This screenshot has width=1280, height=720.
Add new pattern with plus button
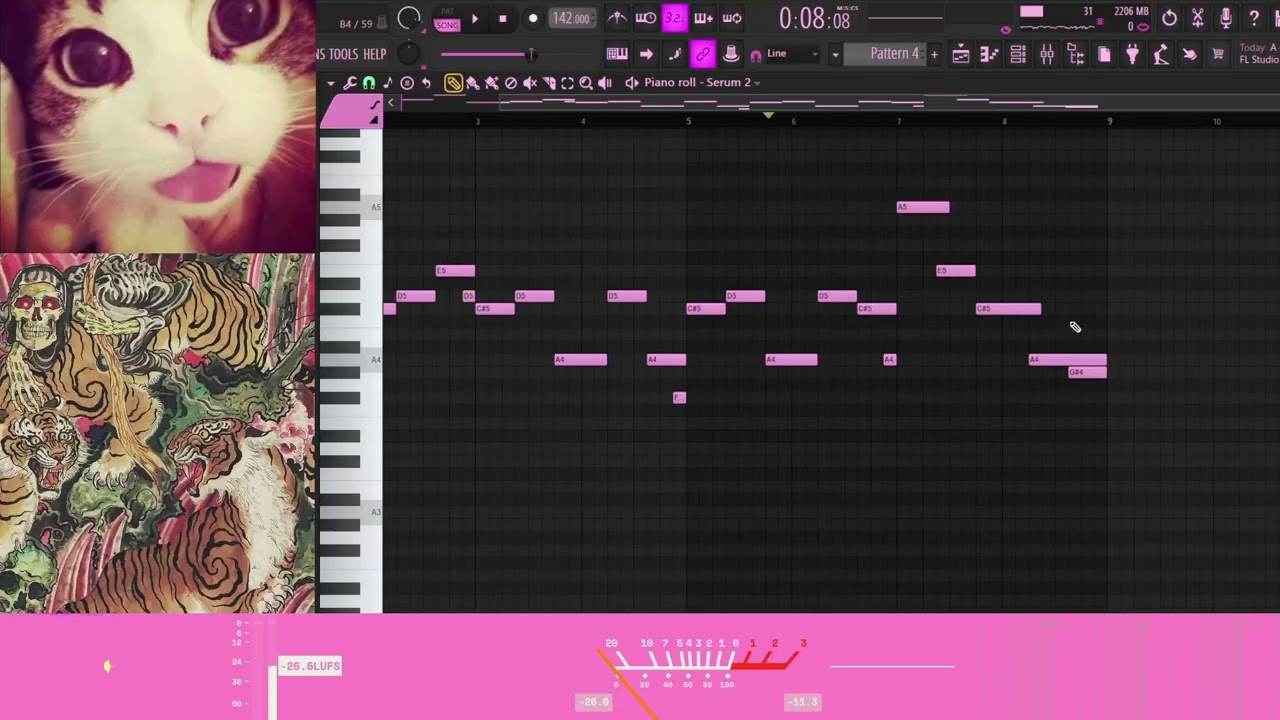tap(934, 54)
